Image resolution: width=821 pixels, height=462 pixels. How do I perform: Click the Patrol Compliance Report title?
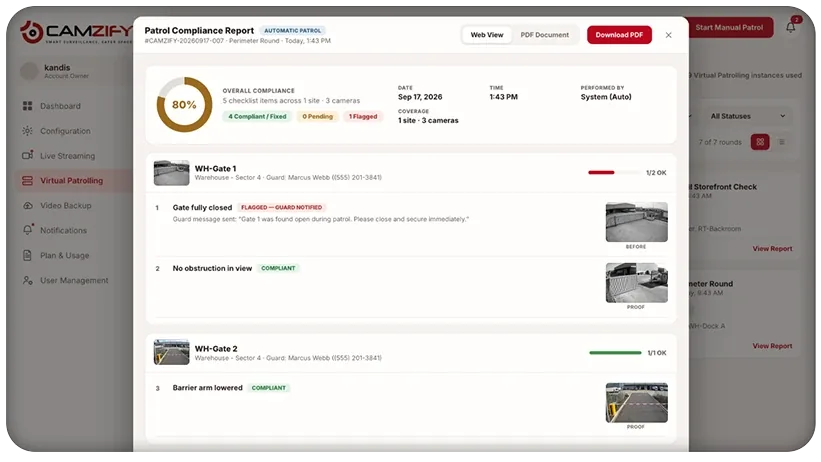[x=199, y=30]
